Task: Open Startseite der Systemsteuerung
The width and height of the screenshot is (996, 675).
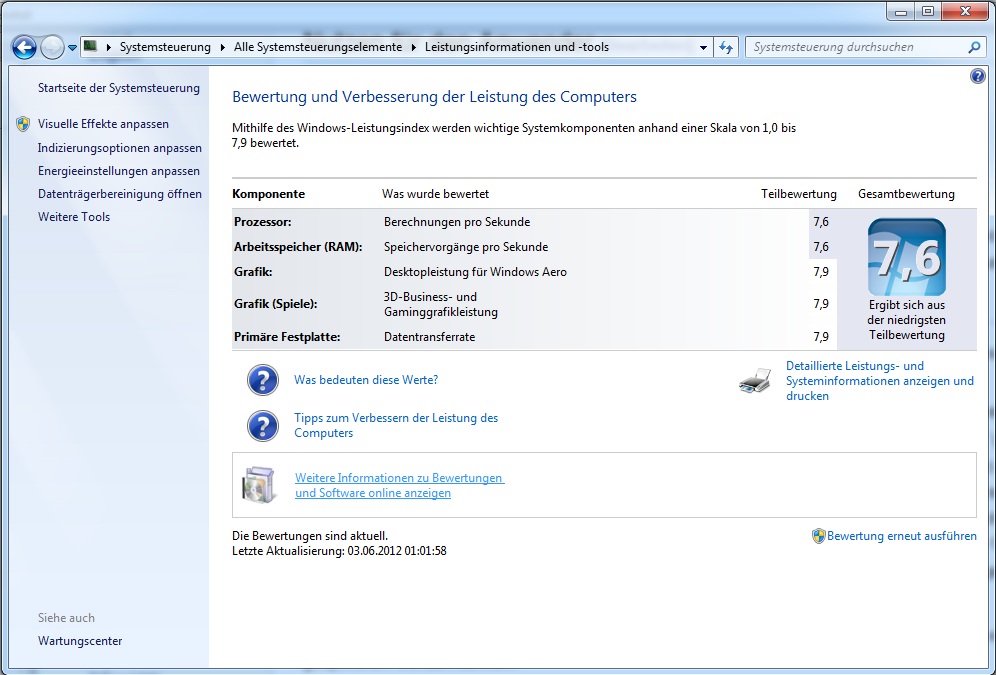Action: pyautogui.click(x=119, y=88)
